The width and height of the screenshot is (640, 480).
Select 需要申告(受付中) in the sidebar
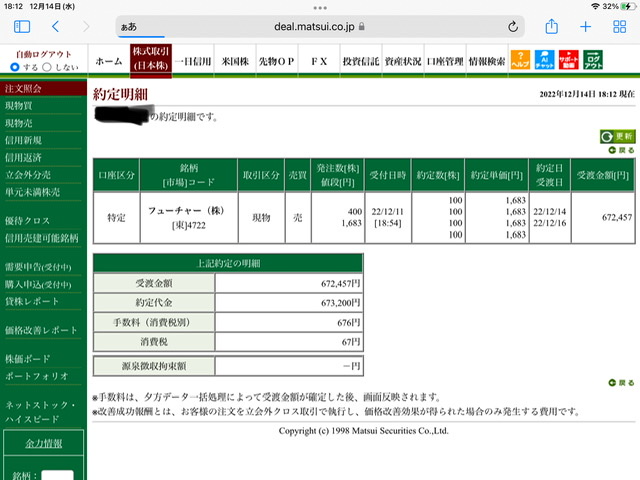pyautogui.click(x=38, y=267)
